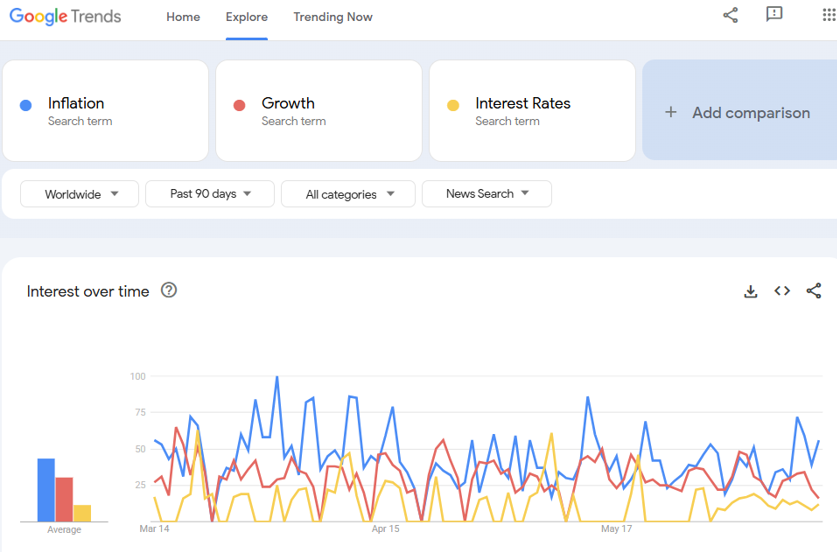The image size is (837, 552).
Task: Click the 25 y-axis label
Action: [140, 485]
